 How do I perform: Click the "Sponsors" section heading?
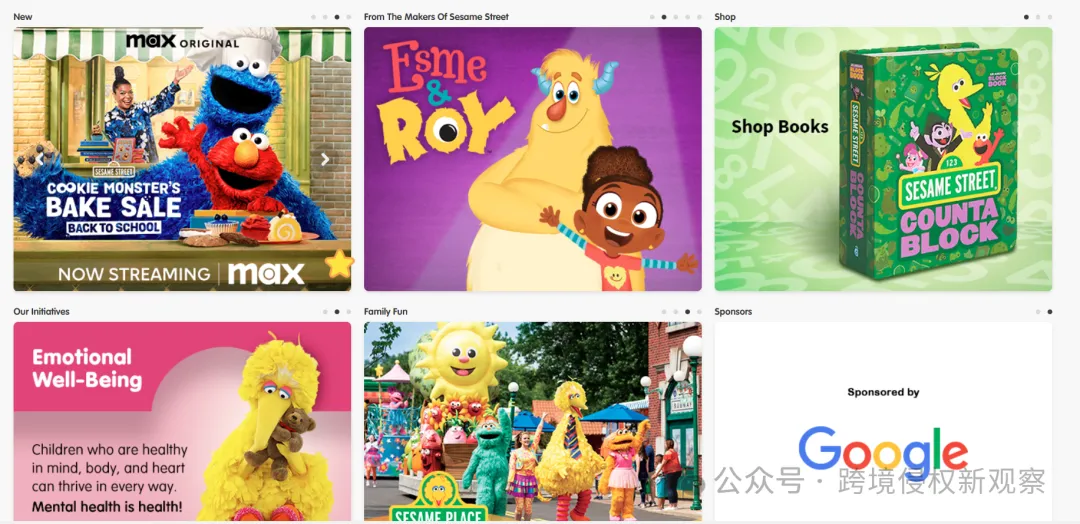tap(733, 312)
